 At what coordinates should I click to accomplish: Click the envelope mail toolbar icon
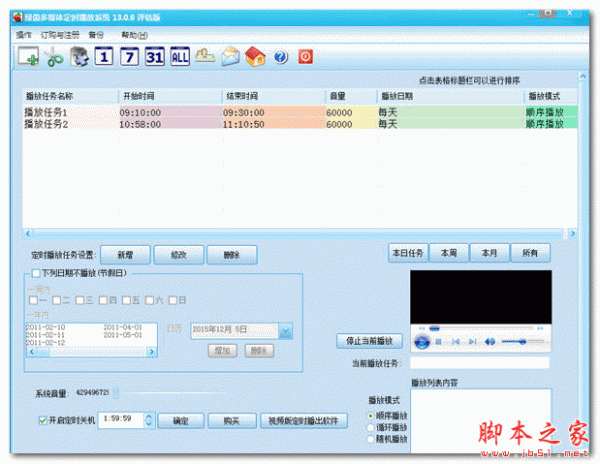[230, 57]
